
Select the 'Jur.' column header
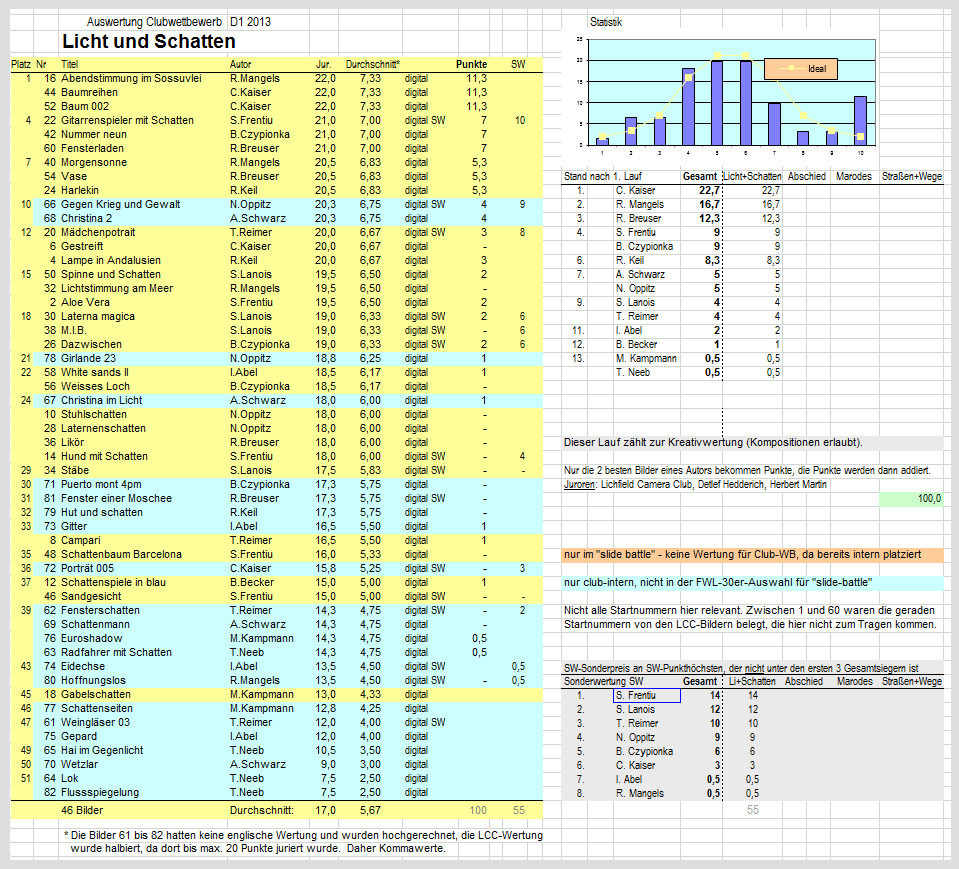(324, 64)
